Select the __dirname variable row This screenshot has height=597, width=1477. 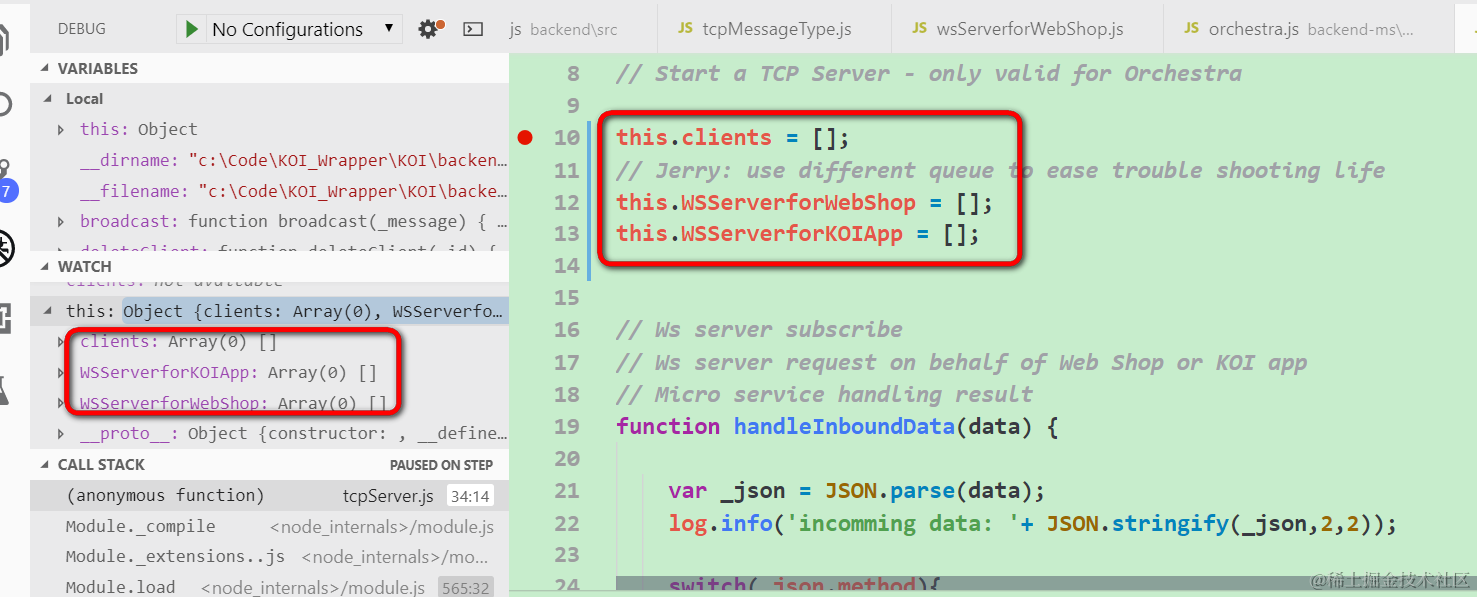point(269,160)
